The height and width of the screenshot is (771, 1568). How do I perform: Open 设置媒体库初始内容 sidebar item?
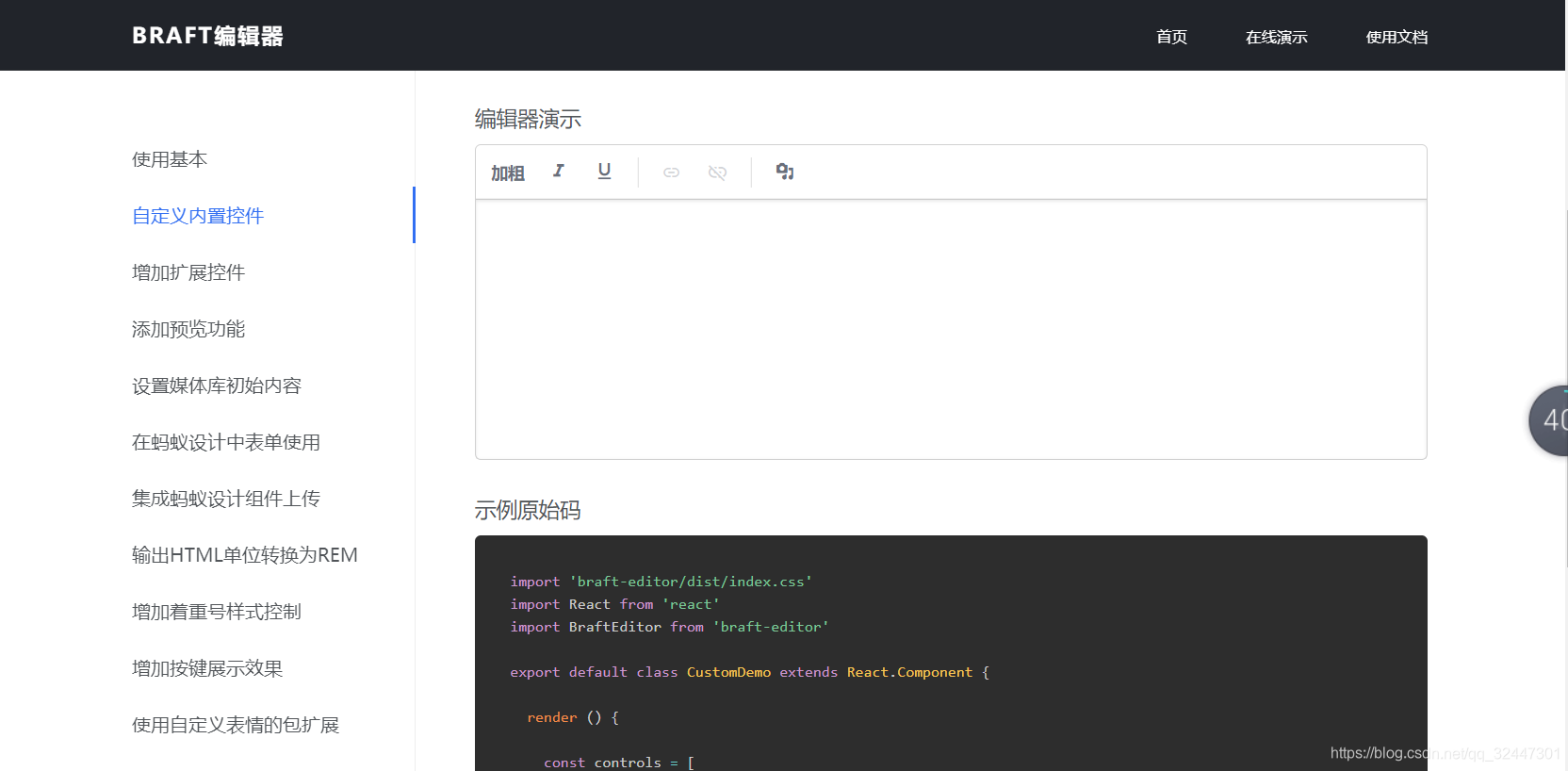(x=217, y=385)
